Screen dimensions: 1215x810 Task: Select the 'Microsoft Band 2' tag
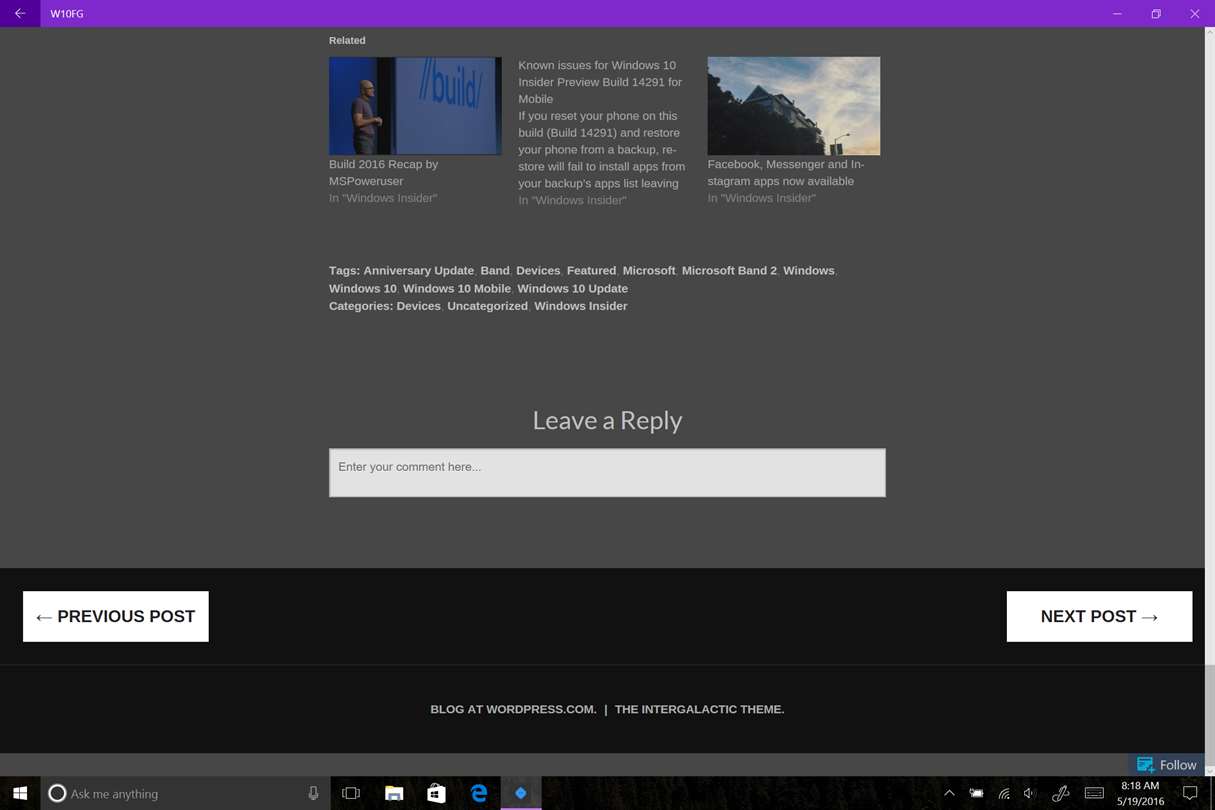(x=729, y=271)
